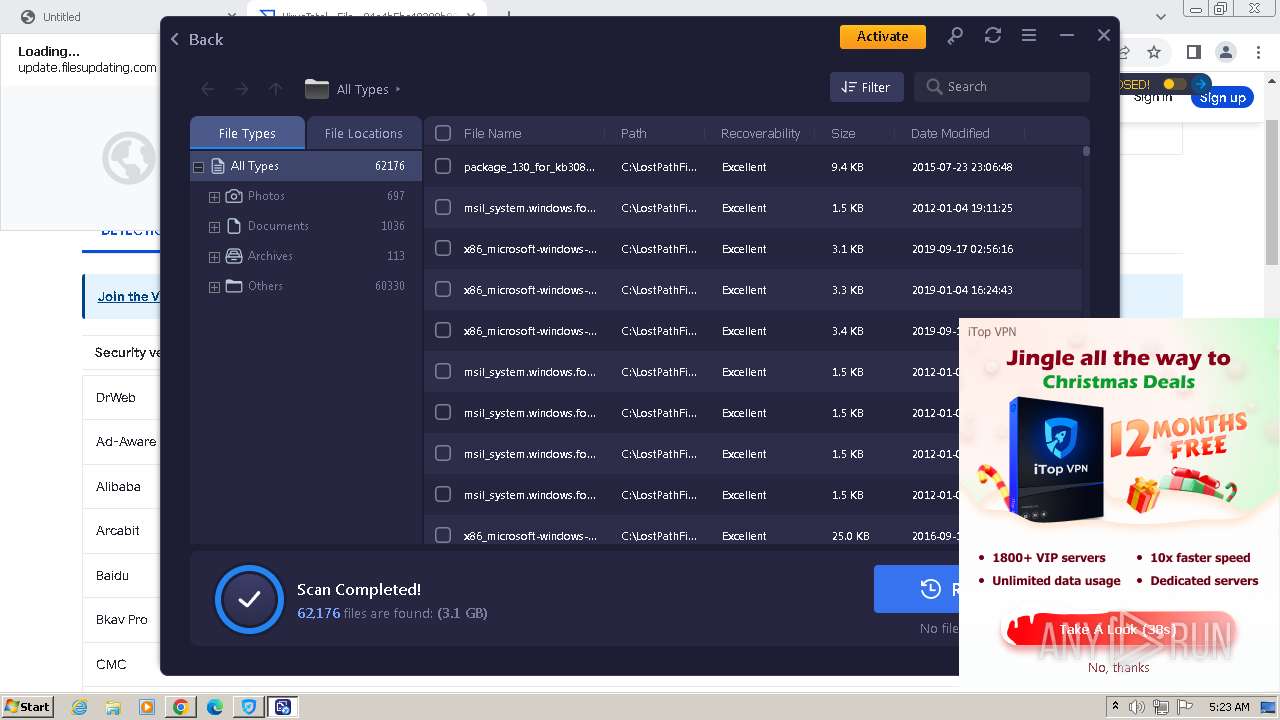1280x720 pixels.
Task: Expand the Archives category
Action: pyautogui.click(x=214, y=257)
